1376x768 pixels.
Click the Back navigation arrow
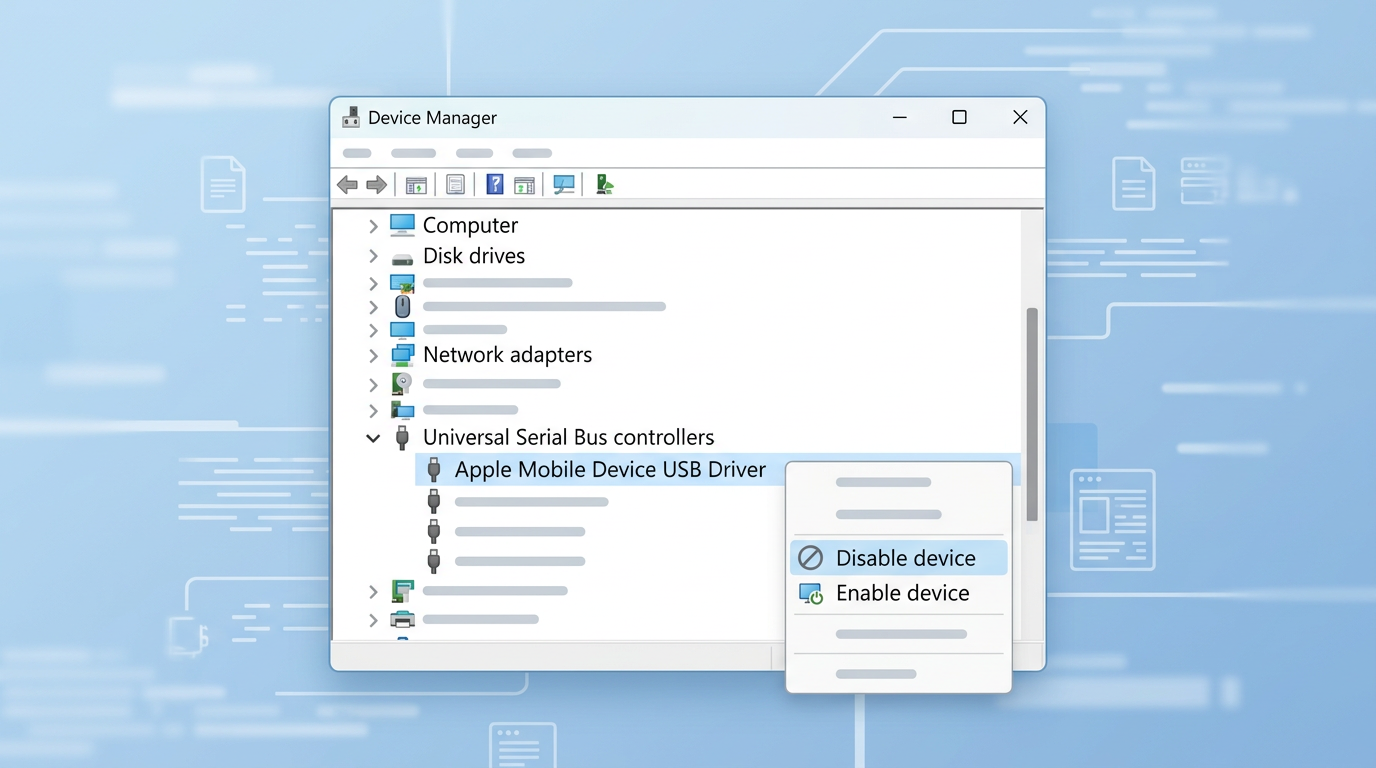pyautogui.click(x=347, y=184)
